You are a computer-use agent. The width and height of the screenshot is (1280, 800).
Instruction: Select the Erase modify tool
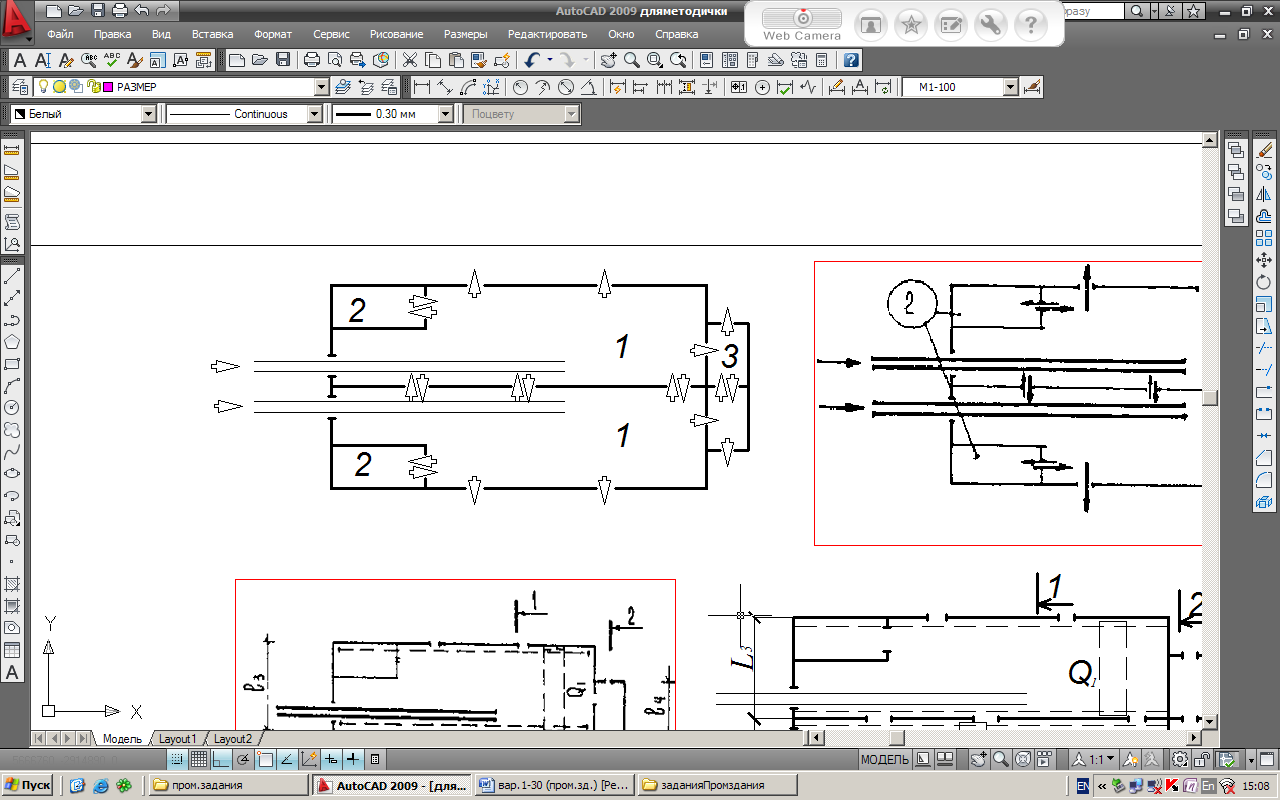pos(1264,151)
